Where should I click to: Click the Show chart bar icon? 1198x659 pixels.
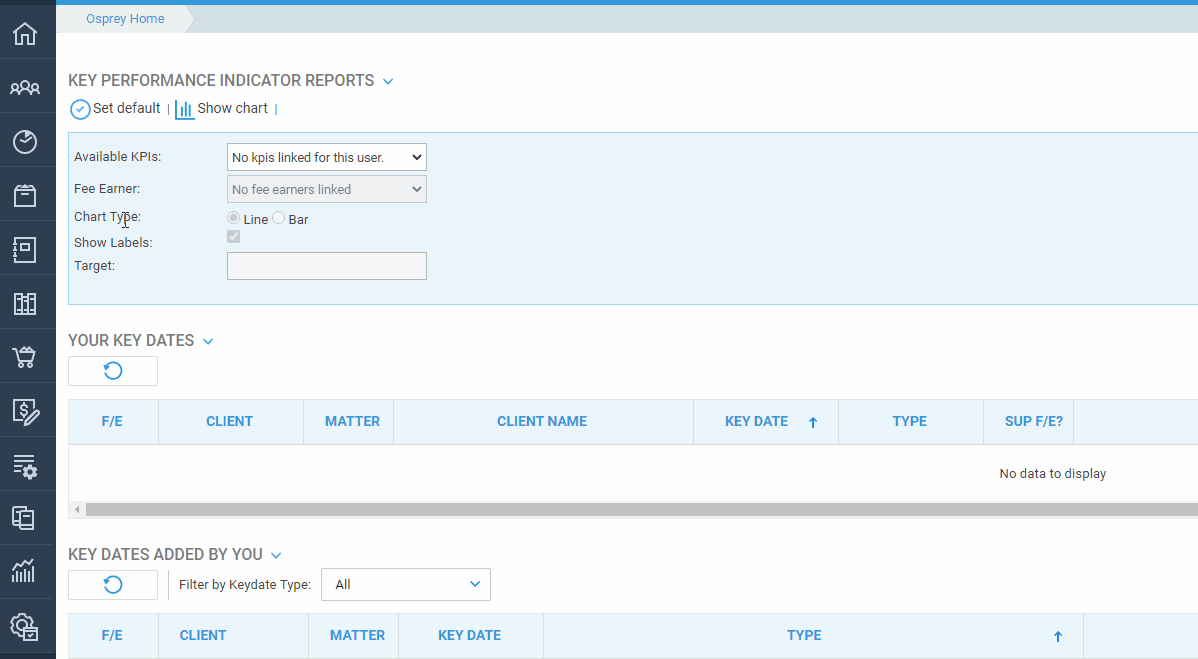[184, 109]
